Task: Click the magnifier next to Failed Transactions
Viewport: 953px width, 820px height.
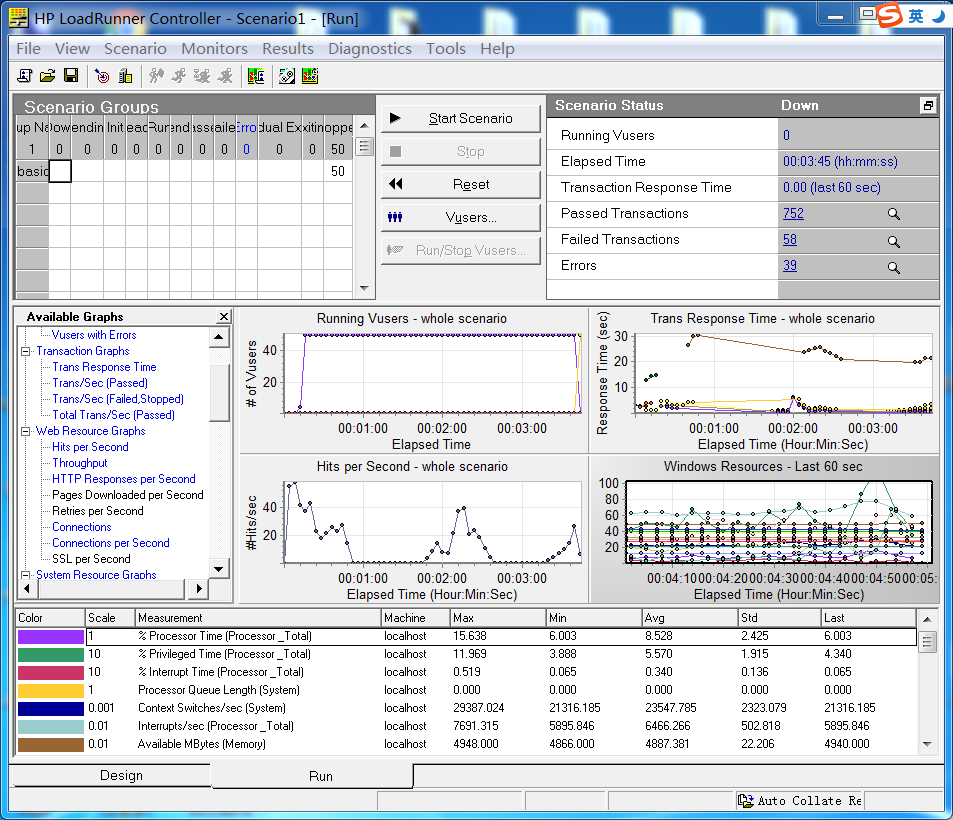Action: [893, 241]
